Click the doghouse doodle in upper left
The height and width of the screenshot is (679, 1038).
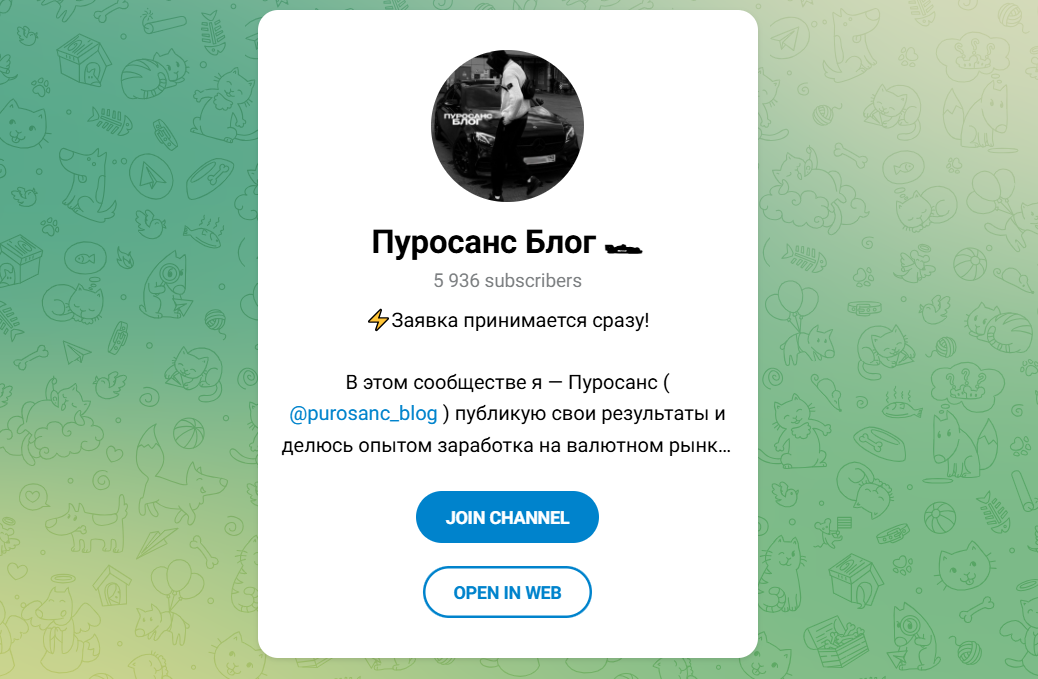click(x=84, y=60)
